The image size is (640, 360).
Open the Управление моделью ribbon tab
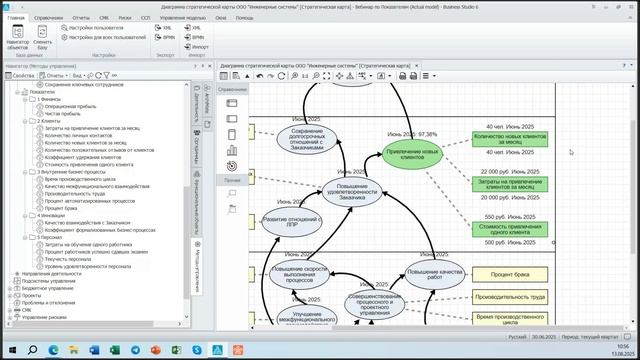tap(183, 18)
